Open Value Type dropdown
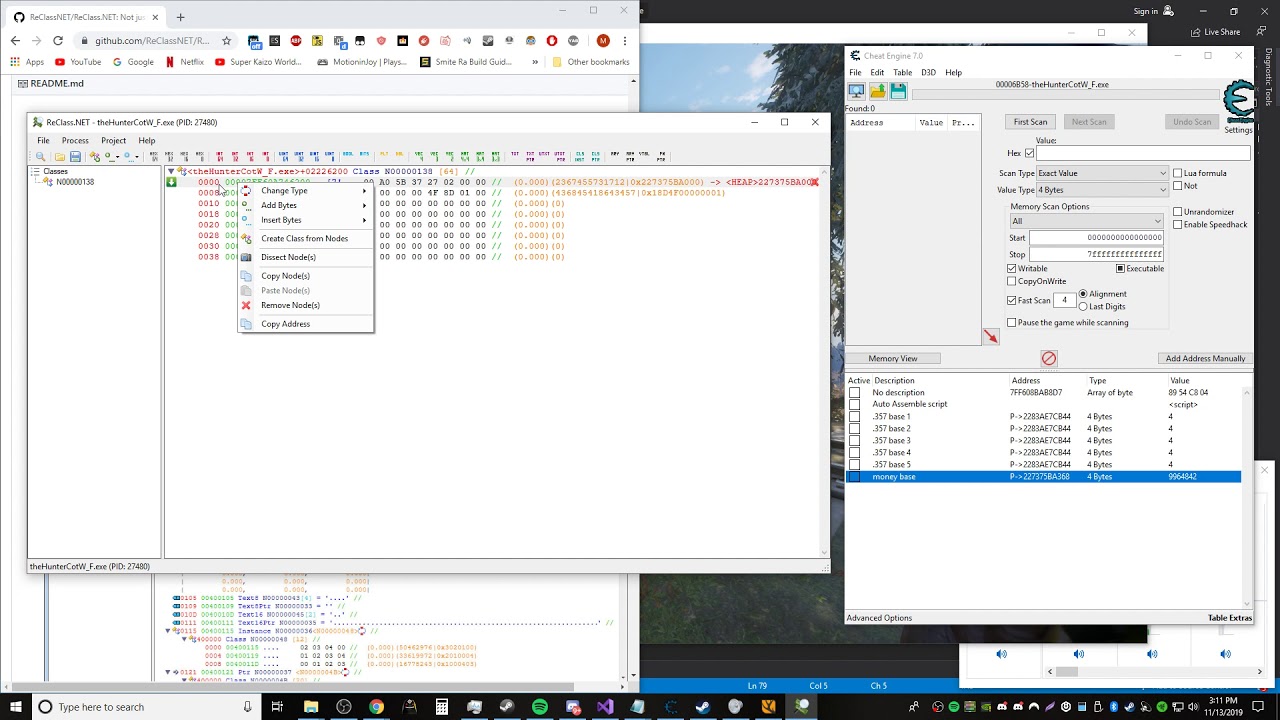Viewport: 1280px width, 720px height. 1102,190
